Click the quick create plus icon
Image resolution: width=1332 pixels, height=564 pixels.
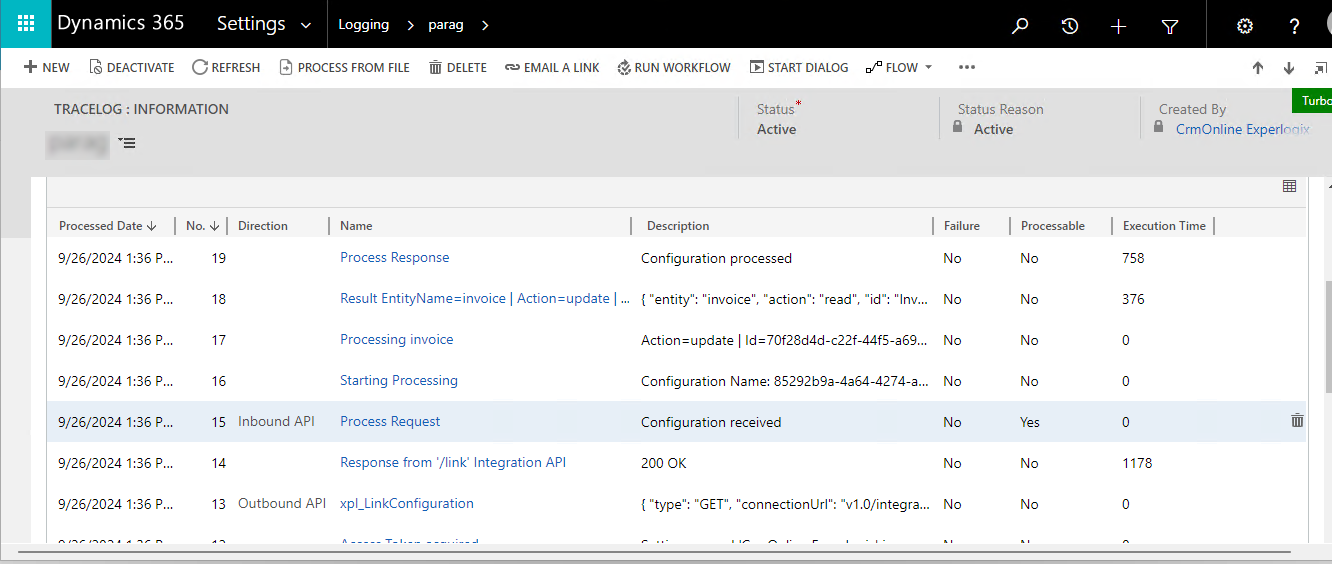[x=1119, y=26]
